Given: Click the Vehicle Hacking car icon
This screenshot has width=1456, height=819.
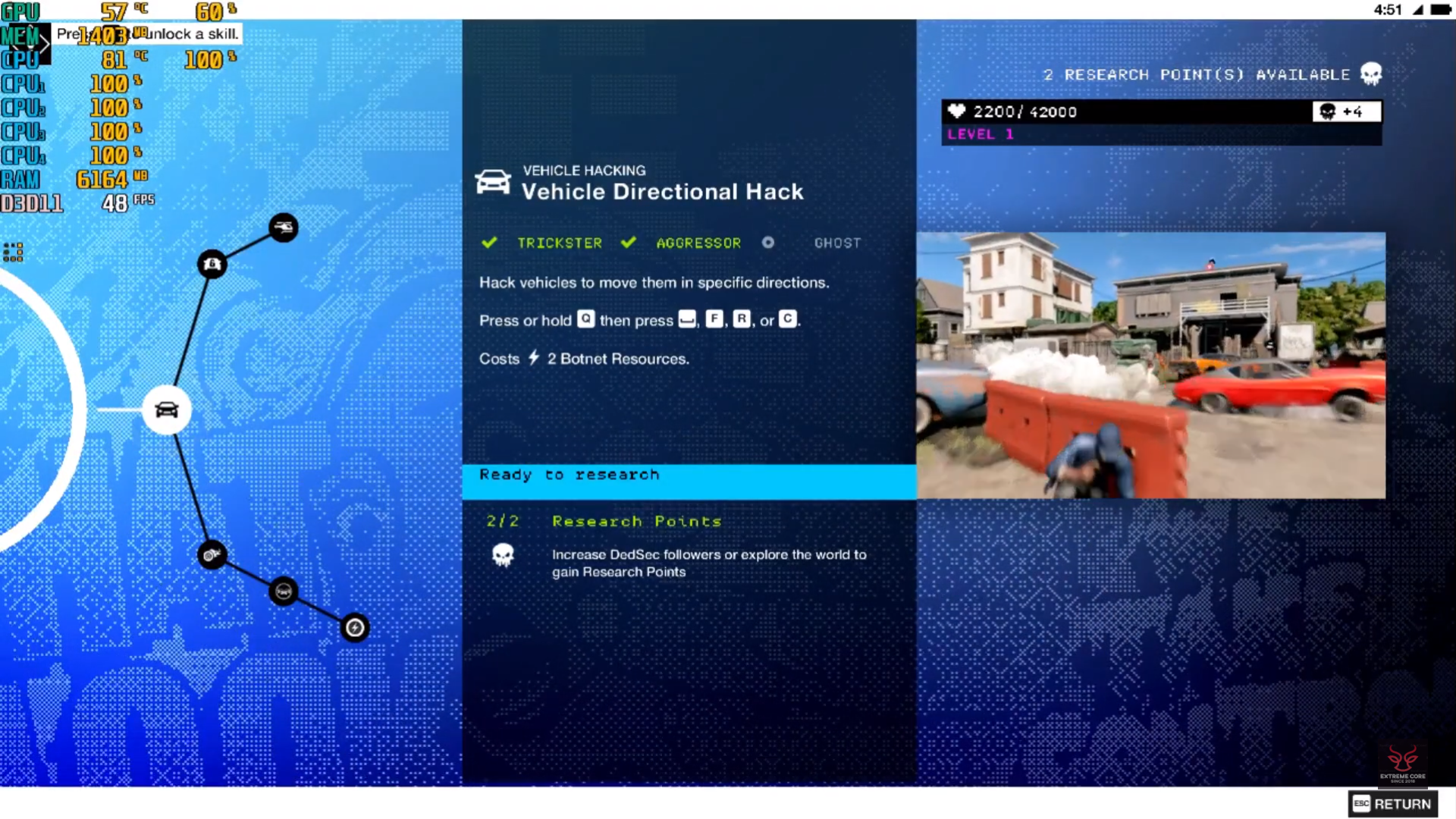Looking at the screenshot, I should [x=493, y=182].
